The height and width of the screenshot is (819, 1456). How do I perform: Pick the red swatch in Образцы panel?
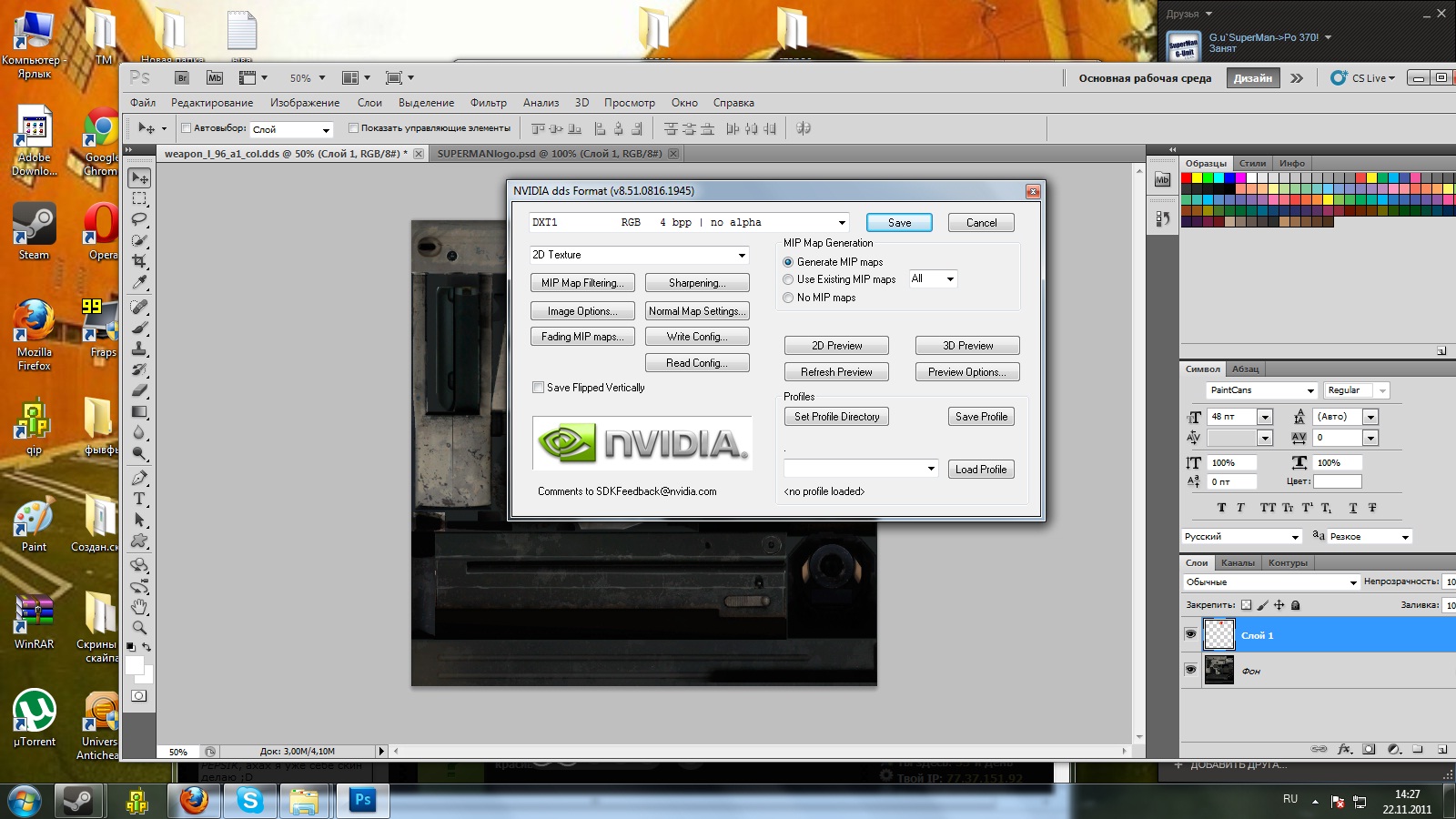click(x=1187, y=178)
